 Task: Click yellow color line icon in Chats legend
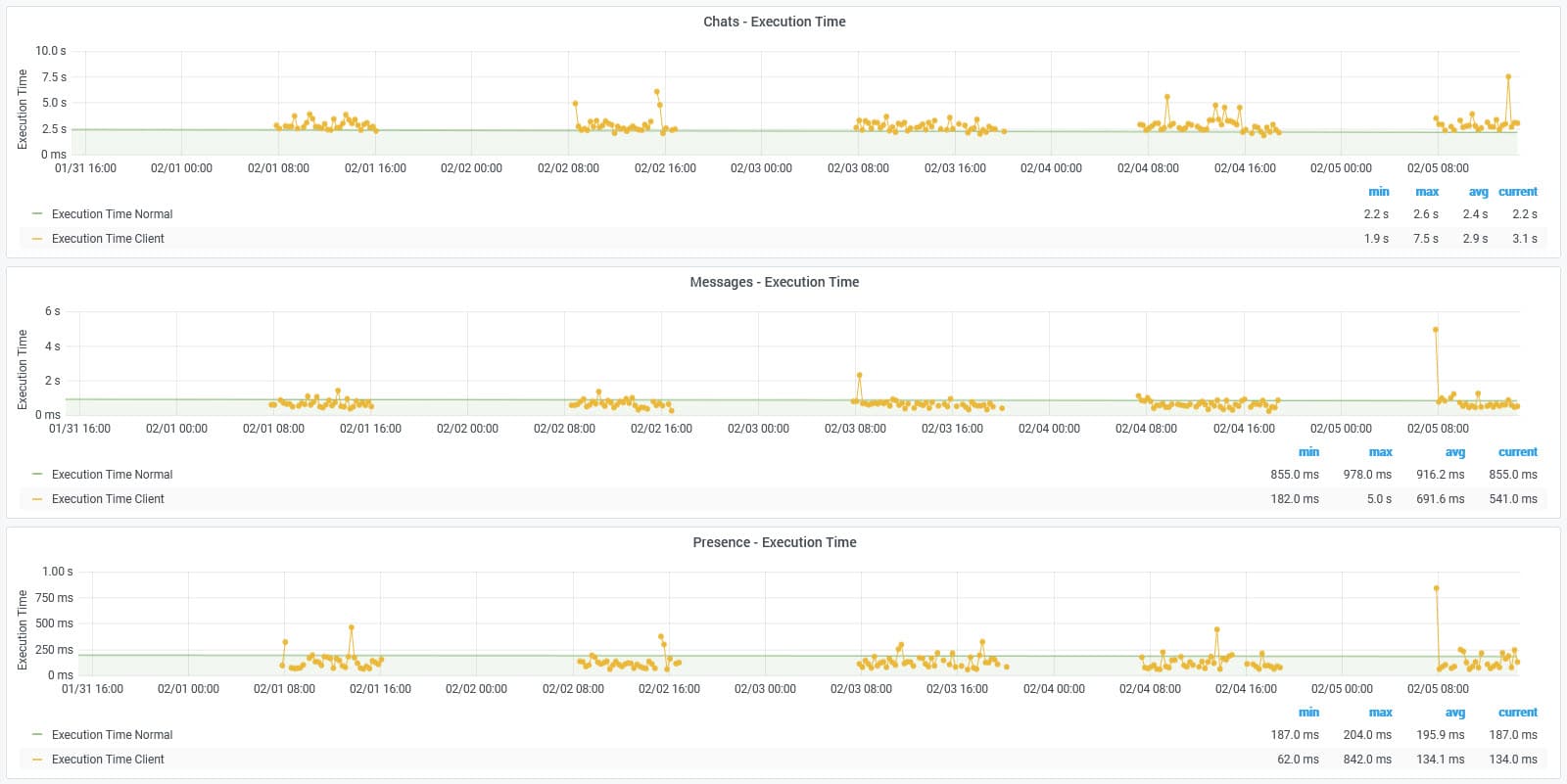pyautogui.click(x=37, y=239)
